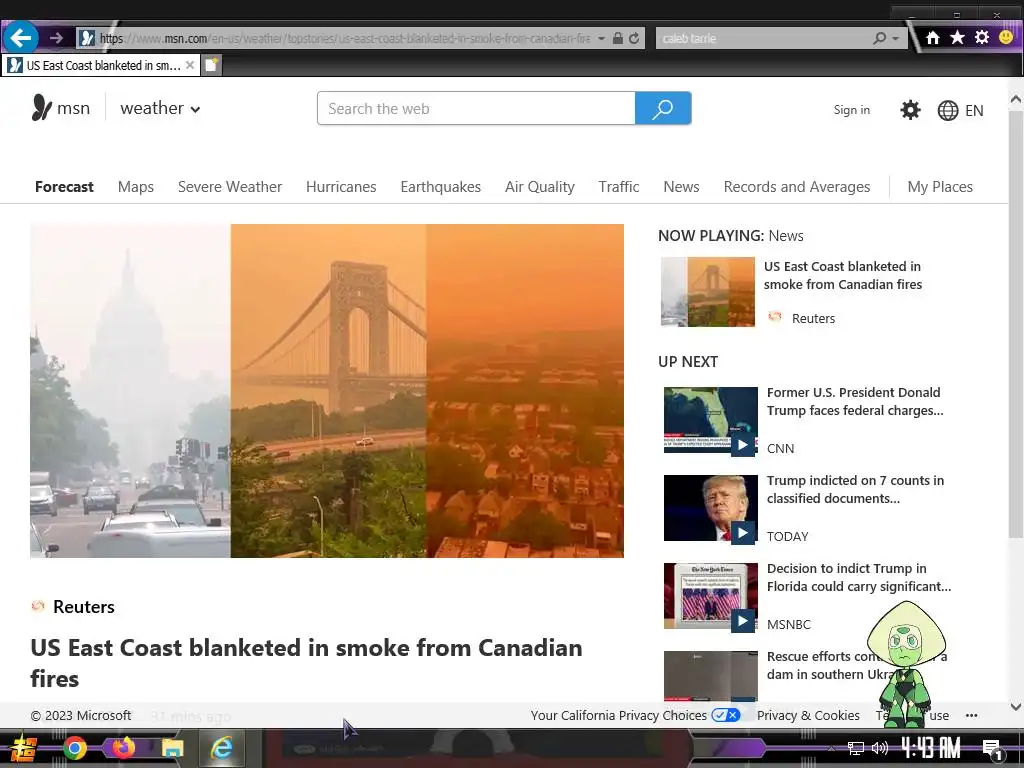
Task: Click the now playing smoke story thumbnail
Action: pos(707,291)
